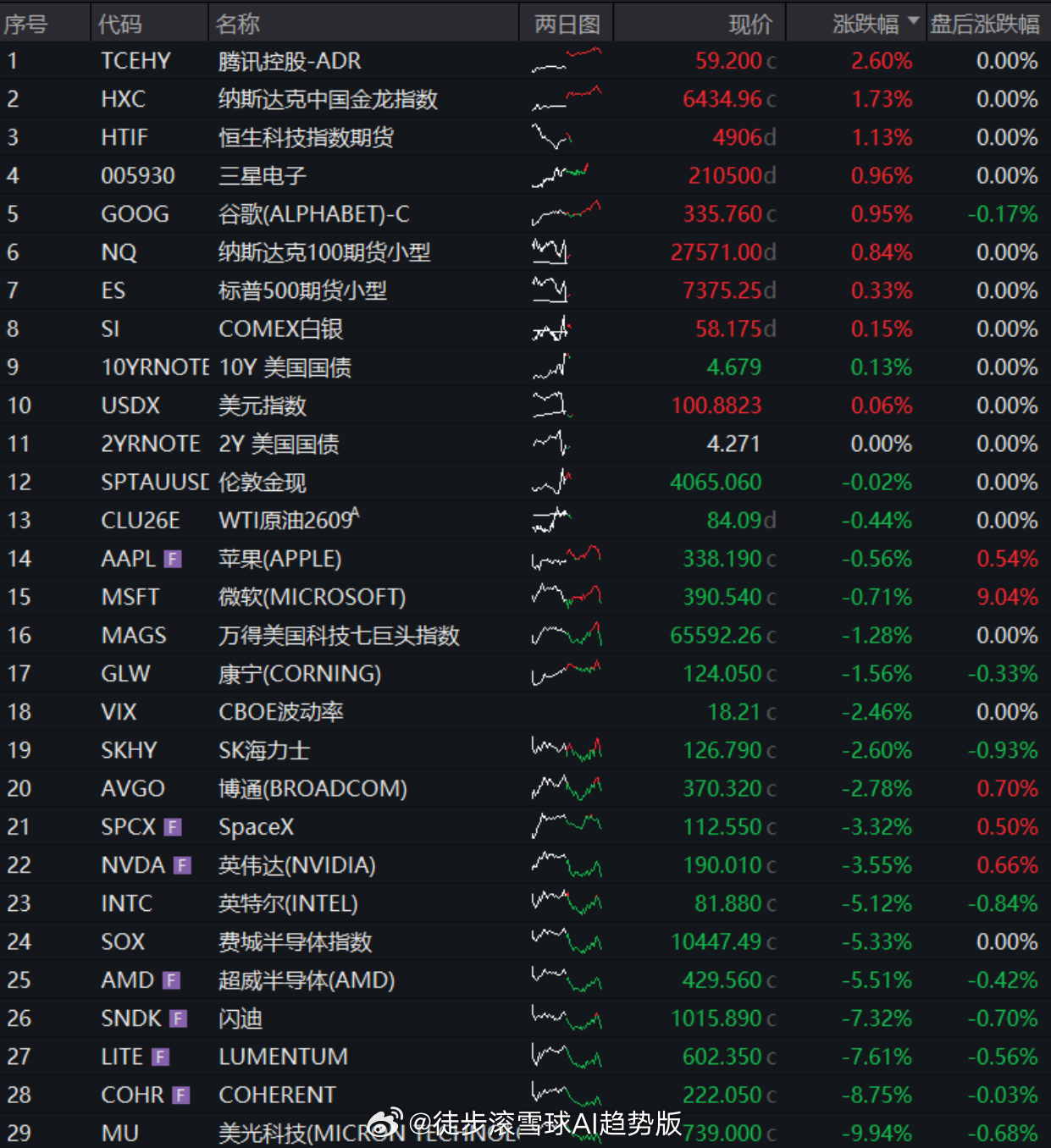Select 费城半导体指数 name cell

296,941
